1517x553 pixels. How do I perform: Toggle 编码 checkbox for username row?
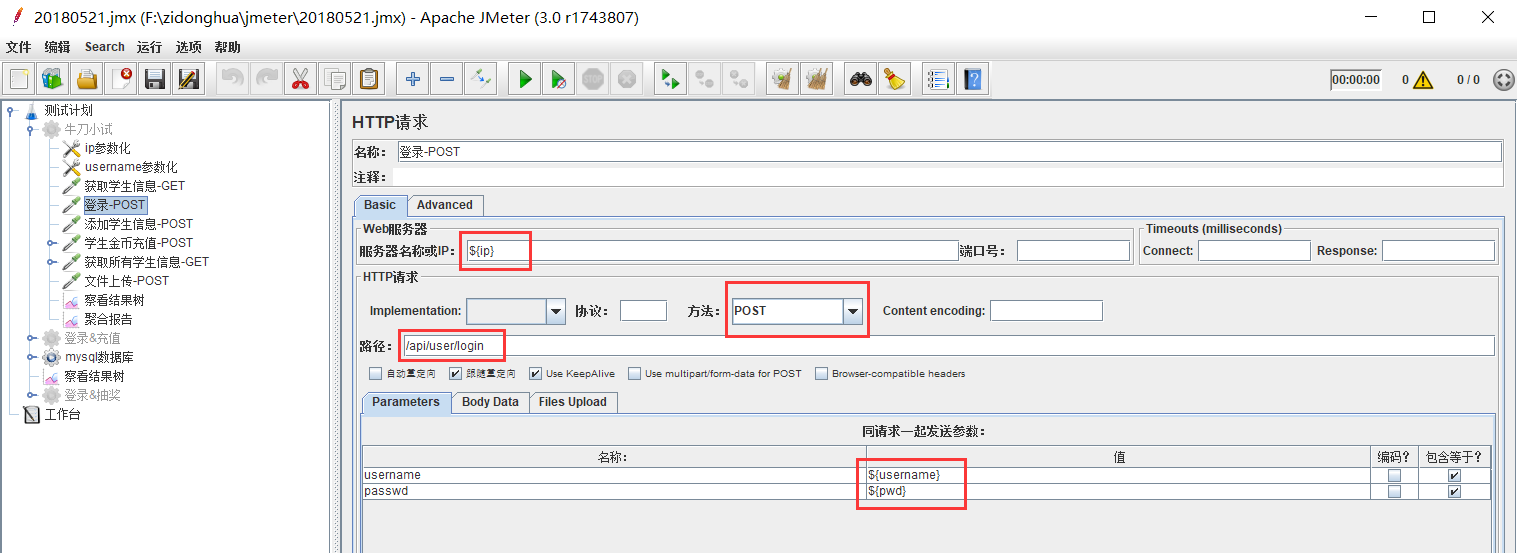coord(1394,476)
